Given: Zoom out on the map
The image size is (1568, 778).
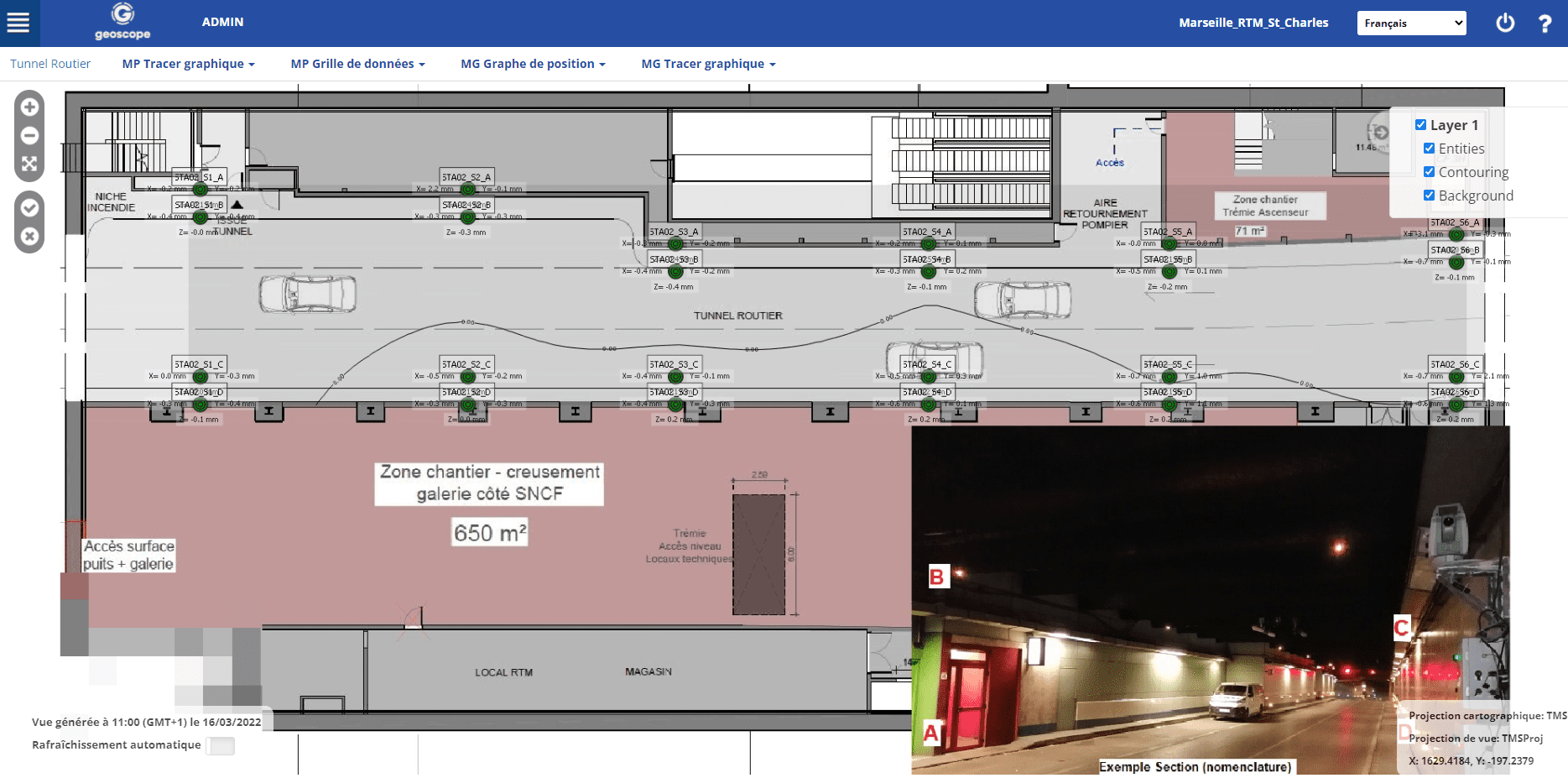Looking at the screenshot, I should coord(29,136).
